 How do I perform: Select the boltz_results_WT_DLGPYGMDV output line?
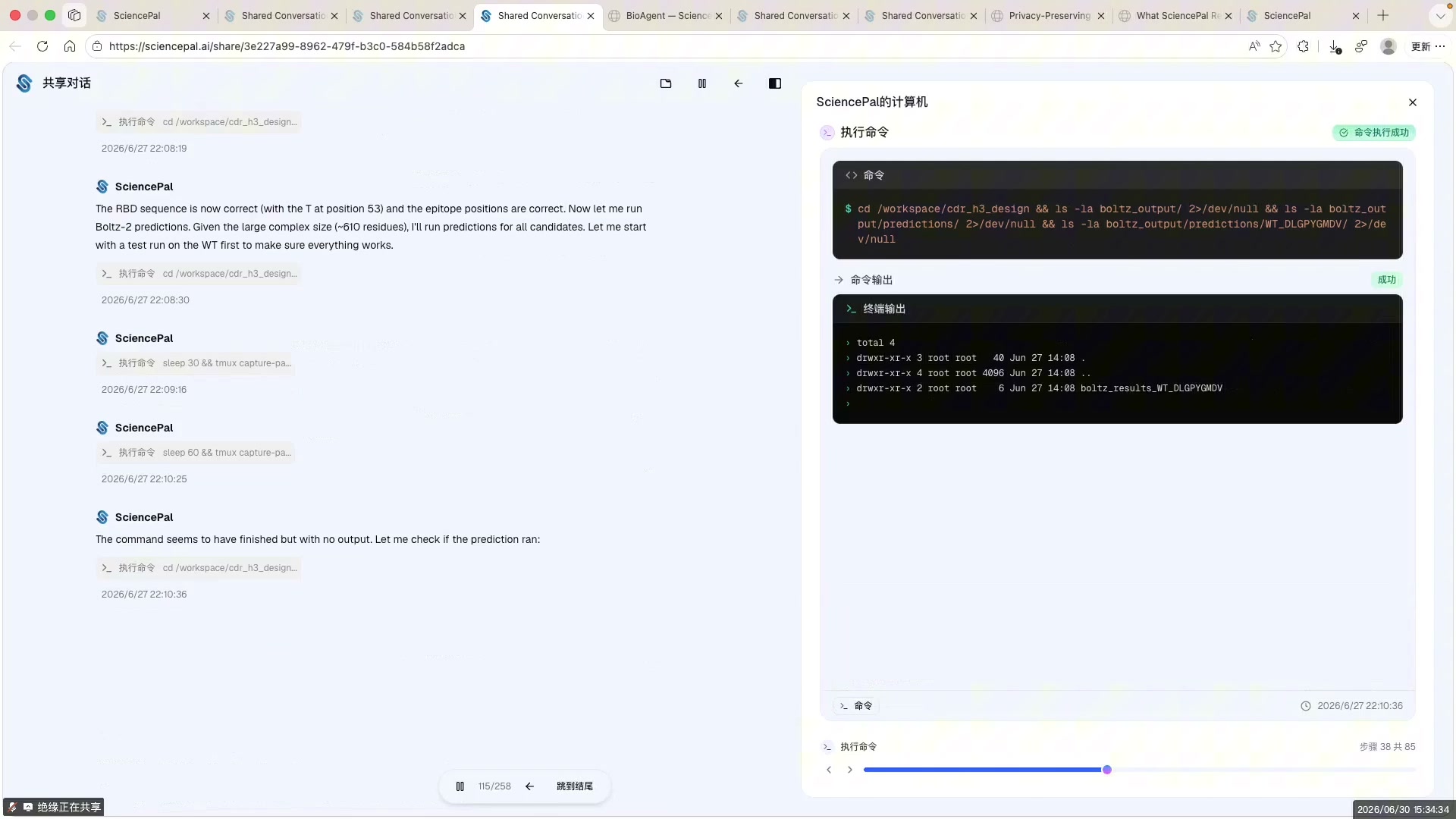1040,388
